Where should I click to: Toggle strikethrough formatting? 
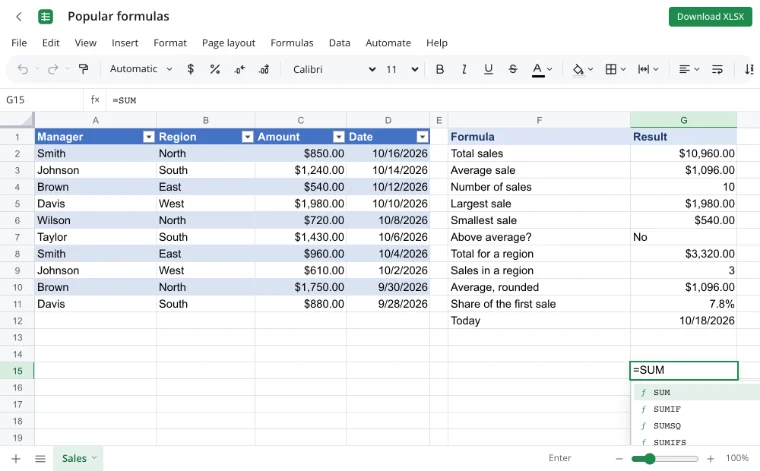[512, 69]
